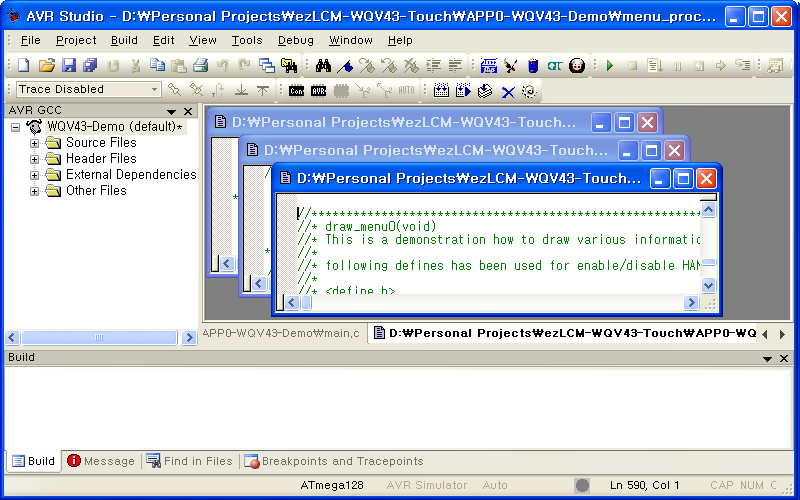Click the Save All icon
Viewport: 800px width, 500px height.
pos(90,65)
